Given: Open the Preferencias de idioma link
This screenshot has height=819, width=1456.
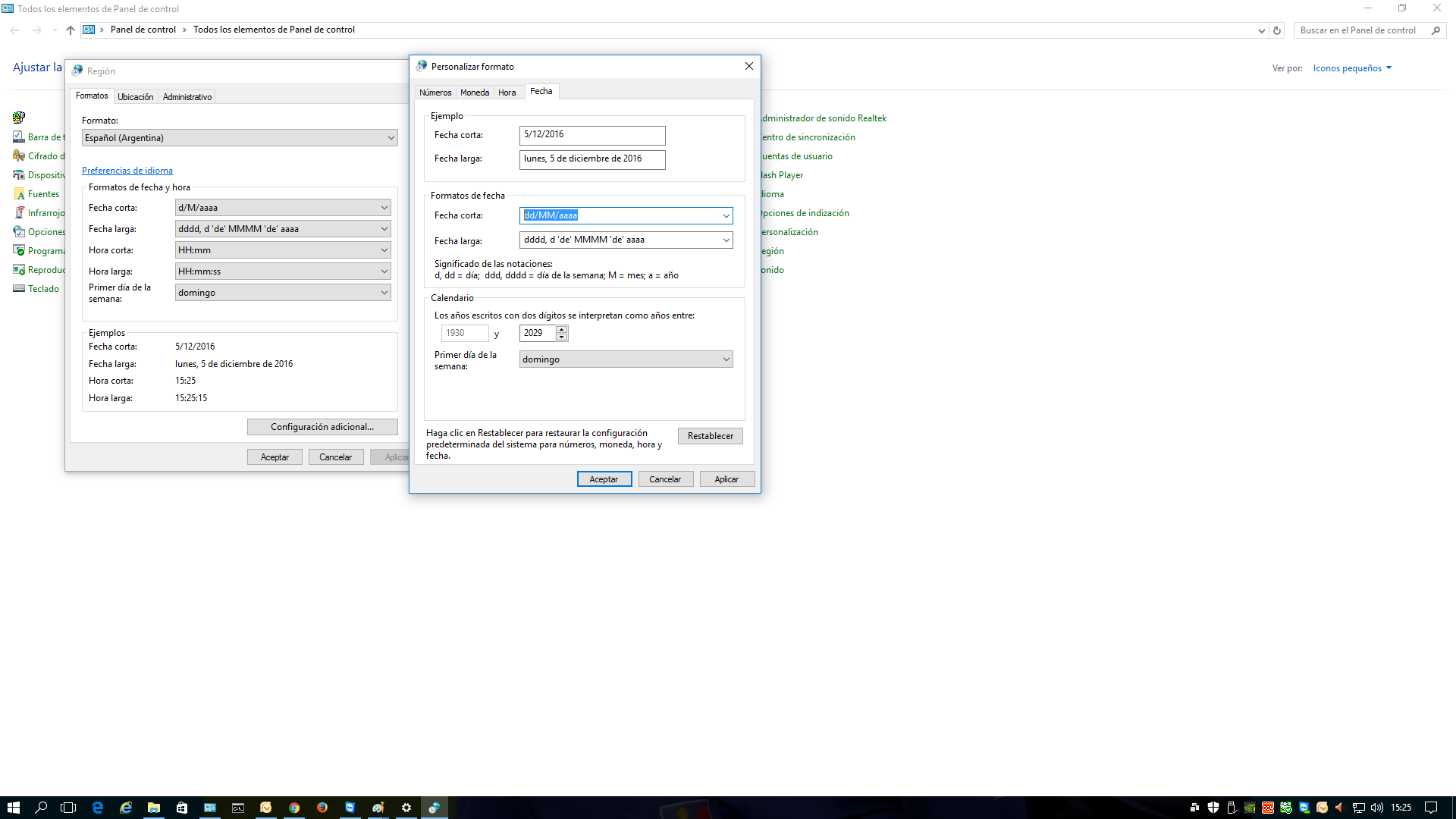Looking at the screenshot, I should coord(127,171).
